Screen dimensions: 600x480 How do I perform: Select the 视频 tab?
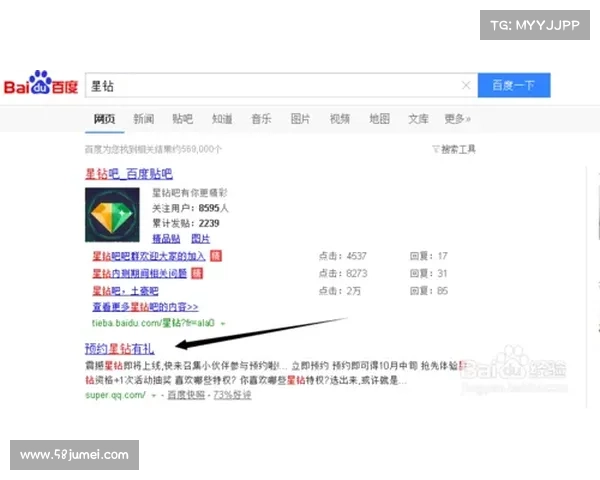(340, 119)
